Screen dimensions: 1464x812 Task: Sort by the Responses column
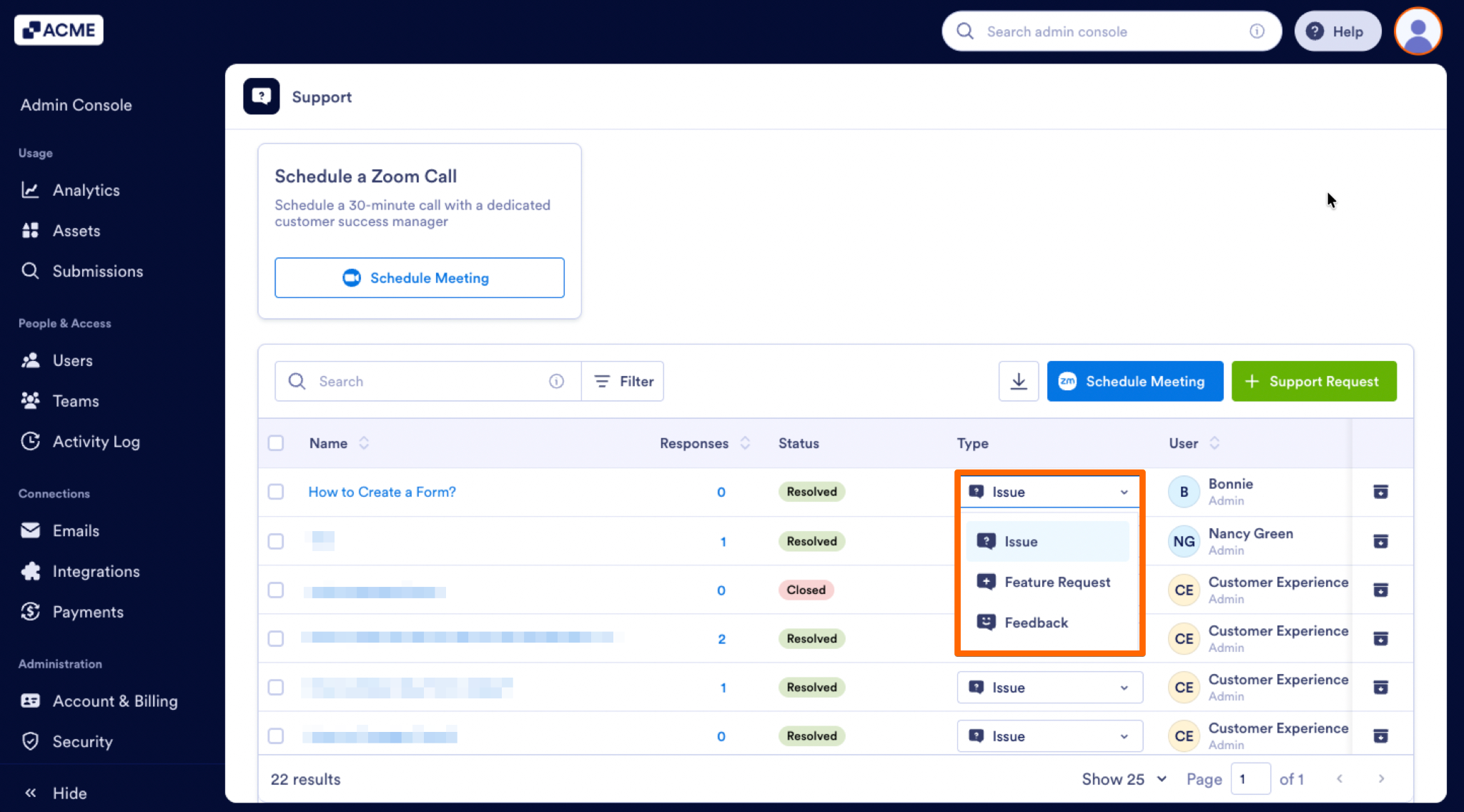coord(745,443)
